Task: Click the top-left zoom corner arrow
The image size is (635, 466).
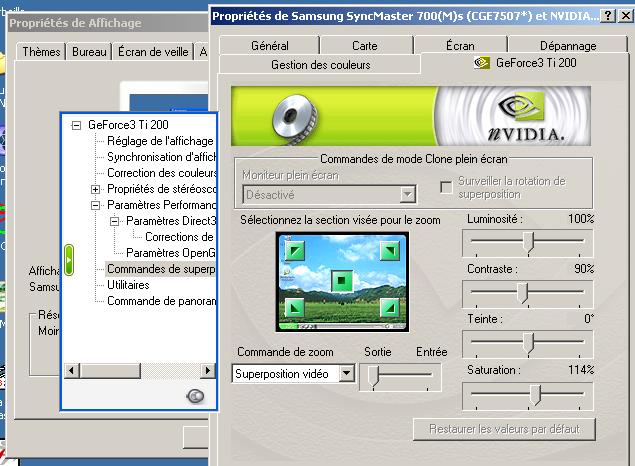Action: tap(294, 251)
